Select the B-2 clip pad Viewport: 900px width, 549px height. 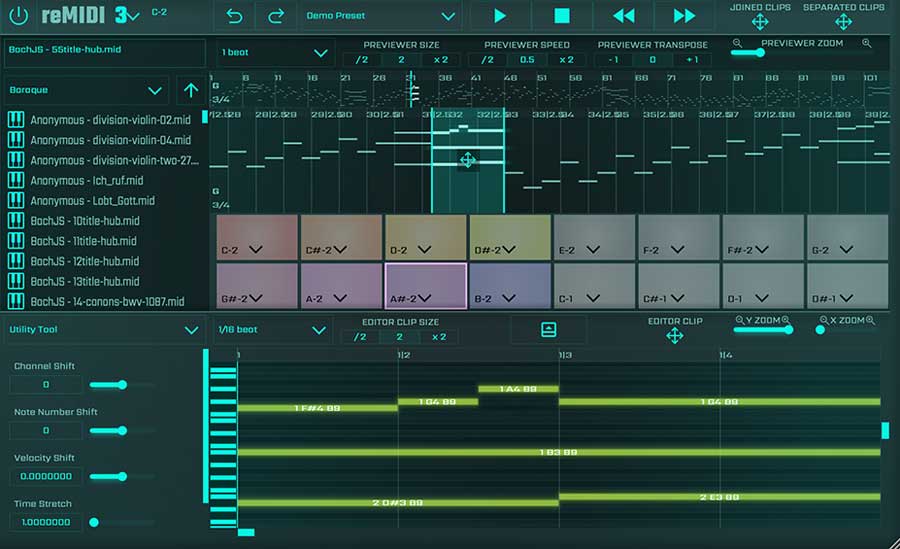pyautogui.click(x=510, y=286)
